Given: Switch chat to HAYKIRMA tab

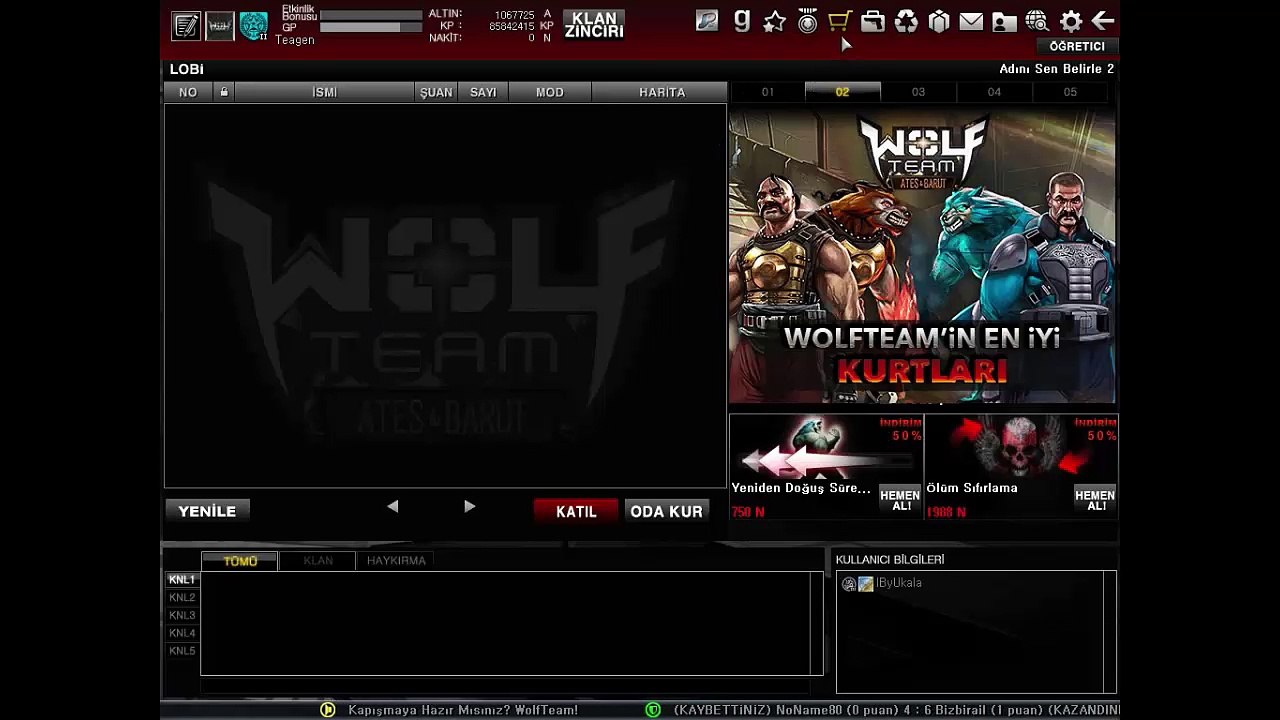Looking at the screenshot, I should pos(396,561).
